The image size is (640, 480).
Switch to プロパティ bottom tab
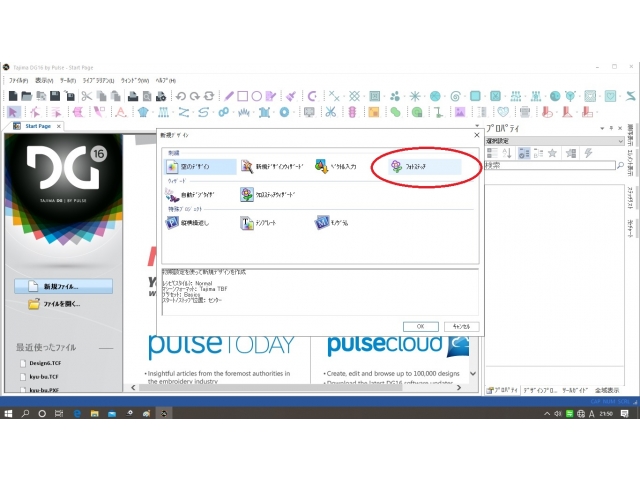point(502,390)
